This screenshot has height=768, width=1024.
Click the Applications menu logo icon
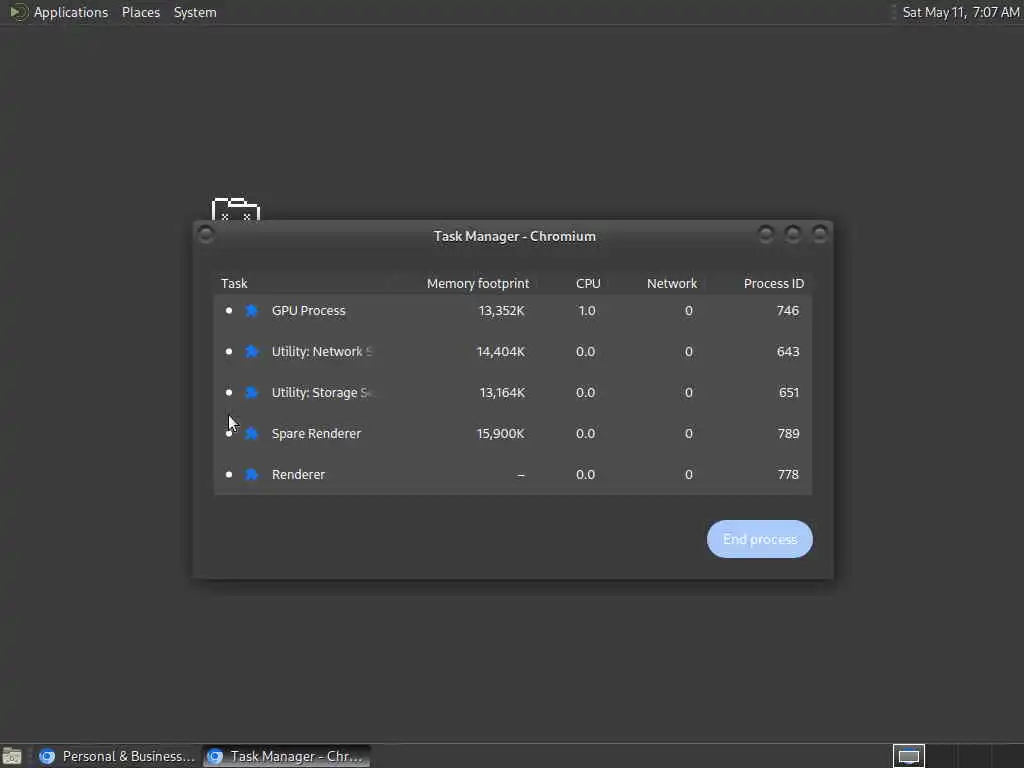[x=18, y=12]
